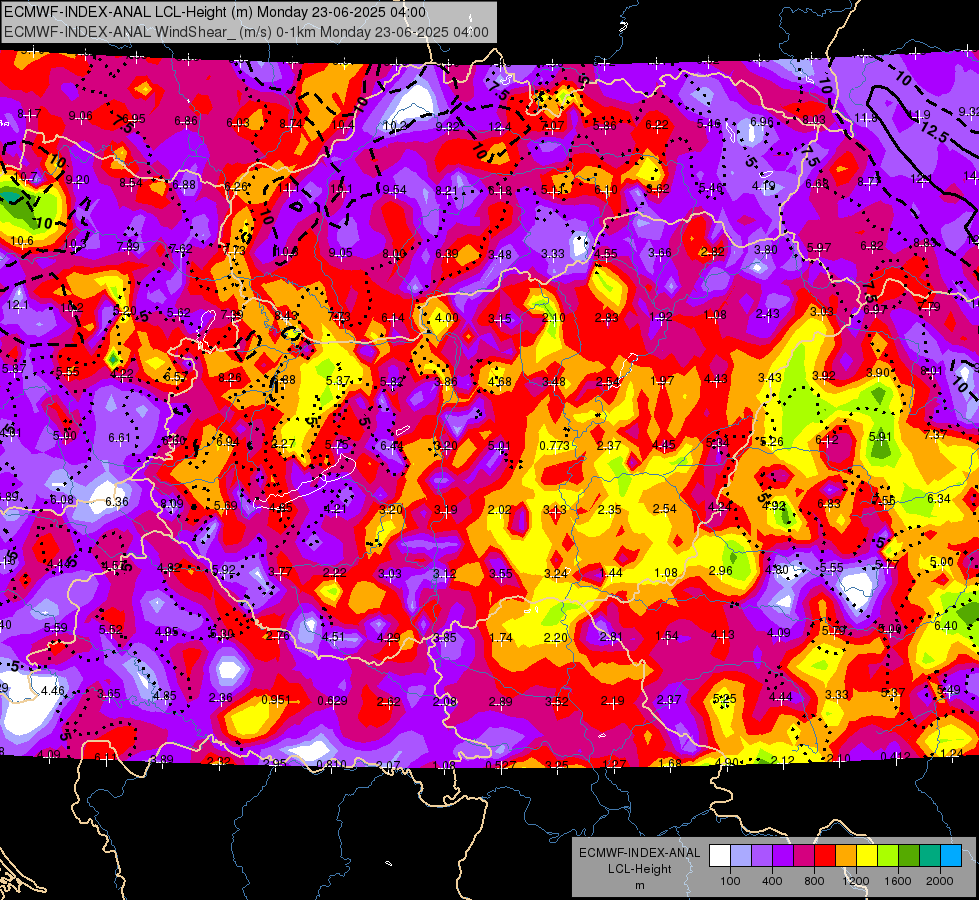The height and width of the screenshot is (900, 979).
Task: Click the wind shear value 8.09
Action: (x=172, y=503)
